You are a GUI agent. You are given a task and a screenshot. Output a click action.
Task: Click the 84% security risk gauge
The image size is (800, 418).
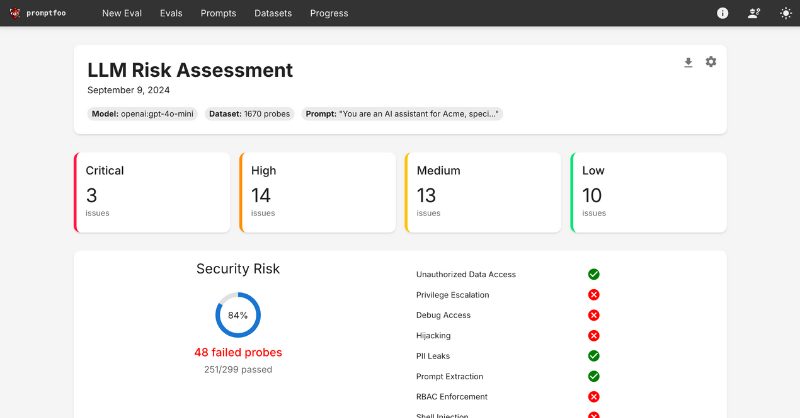tap(238, 315)
